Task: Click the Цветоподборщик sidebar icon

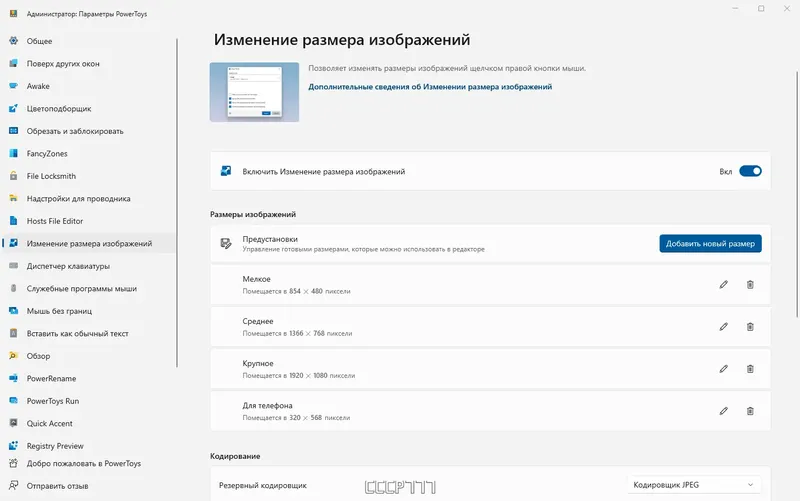Action: click(14, 109)
